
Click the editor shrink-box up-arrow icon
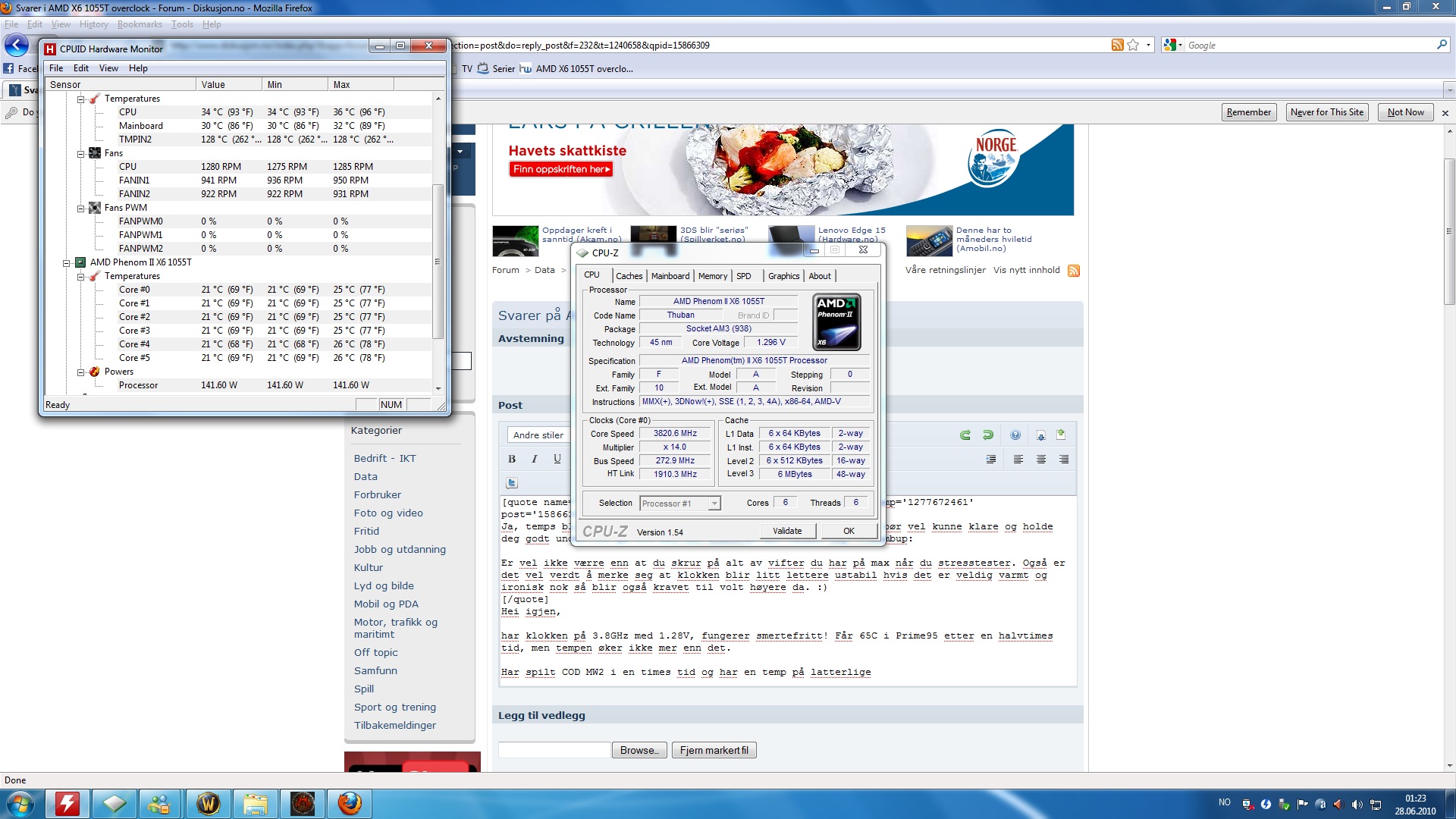(1061, 435)
